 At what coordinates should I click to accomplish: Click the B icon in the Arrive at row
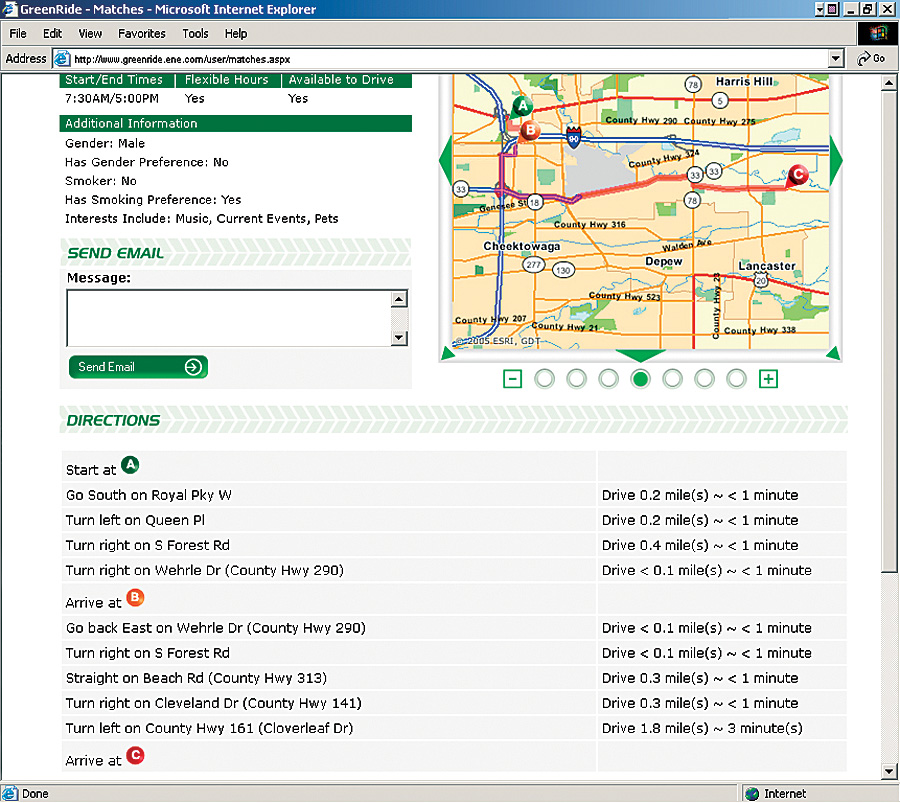pyautogui.click(x=135, y=598)
